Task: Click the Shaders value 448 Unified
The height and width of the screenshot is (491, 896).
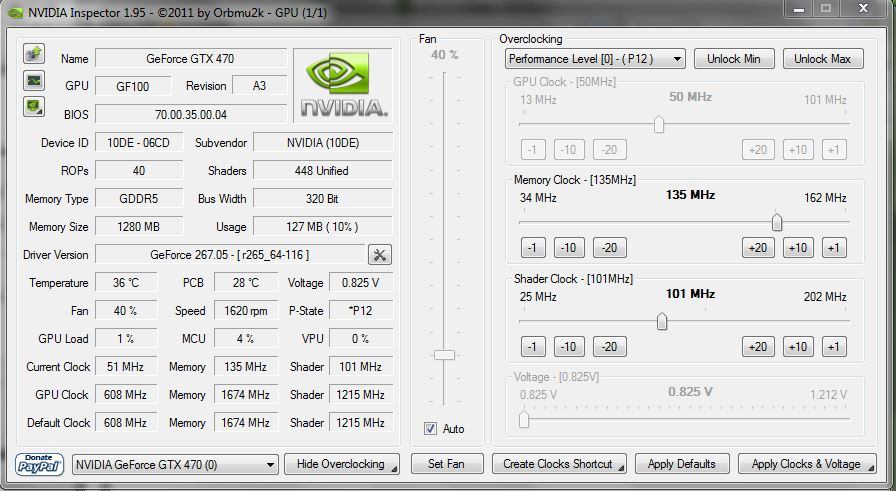Action: 322,171
